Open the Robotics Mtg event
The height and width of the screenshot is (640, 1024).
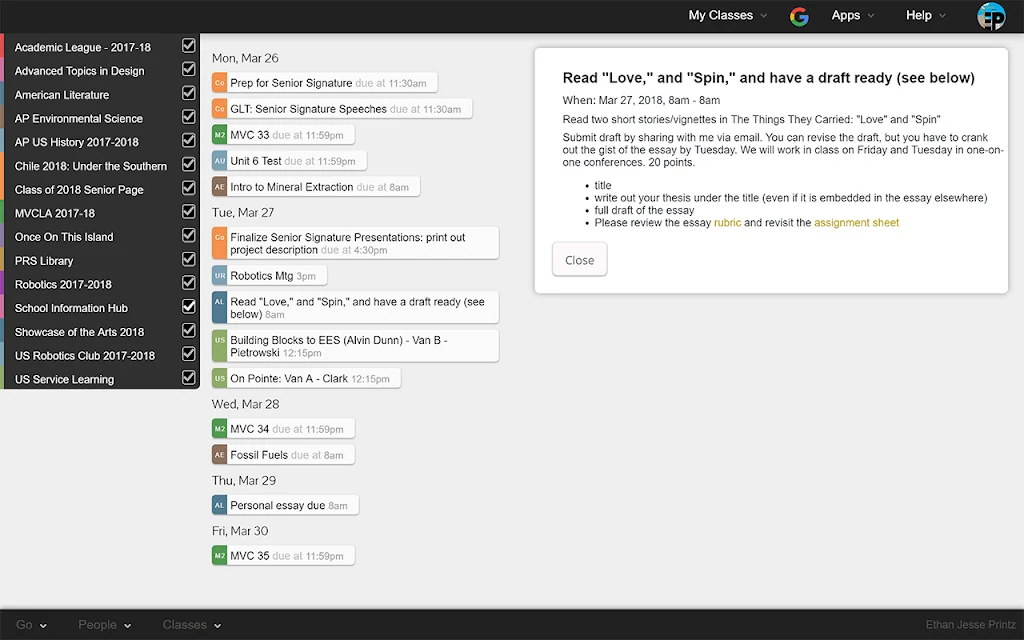pyautogui.click(x=269, y=276)
